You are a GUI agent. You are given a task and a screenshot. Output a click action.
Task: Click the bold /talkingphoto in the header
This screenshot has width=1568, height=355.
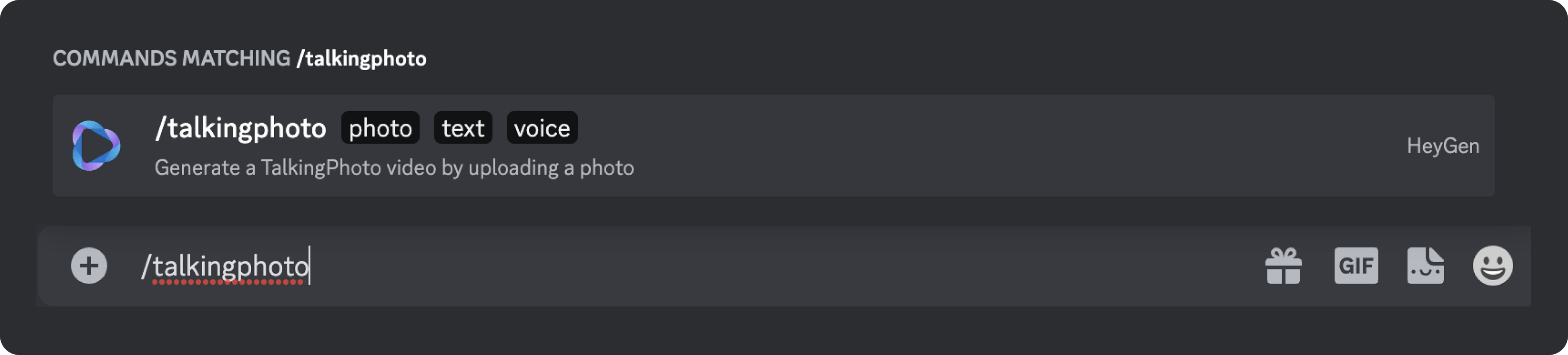361,58
